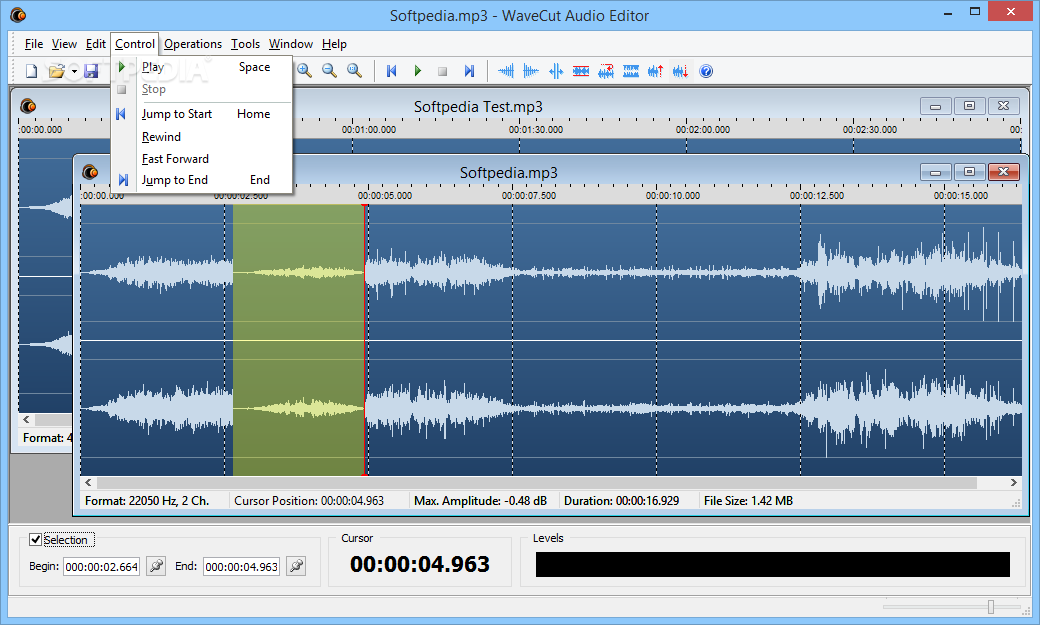1040x625 pixels.
Task: Click inside the green selected waveform region
Action: click(298, 340)
